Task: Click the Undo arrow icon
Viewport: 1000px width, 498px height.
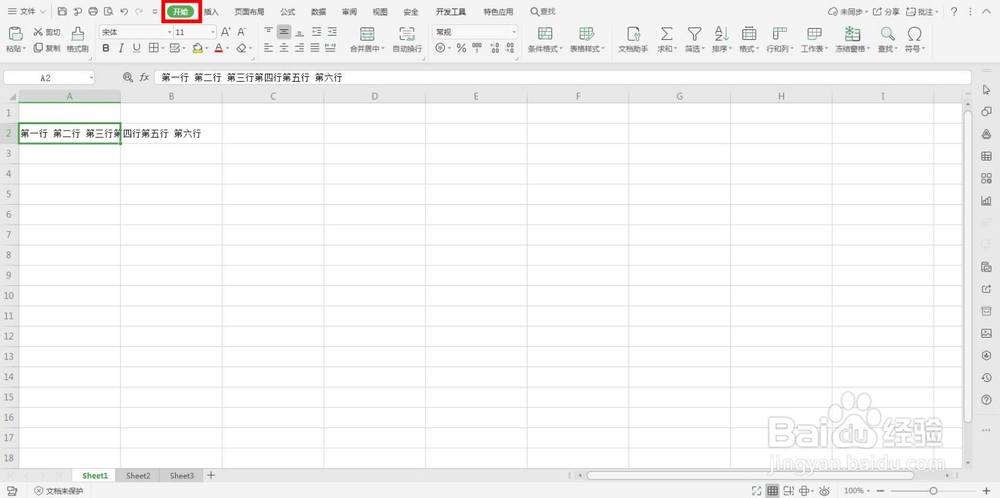Action: click(124, 11)
